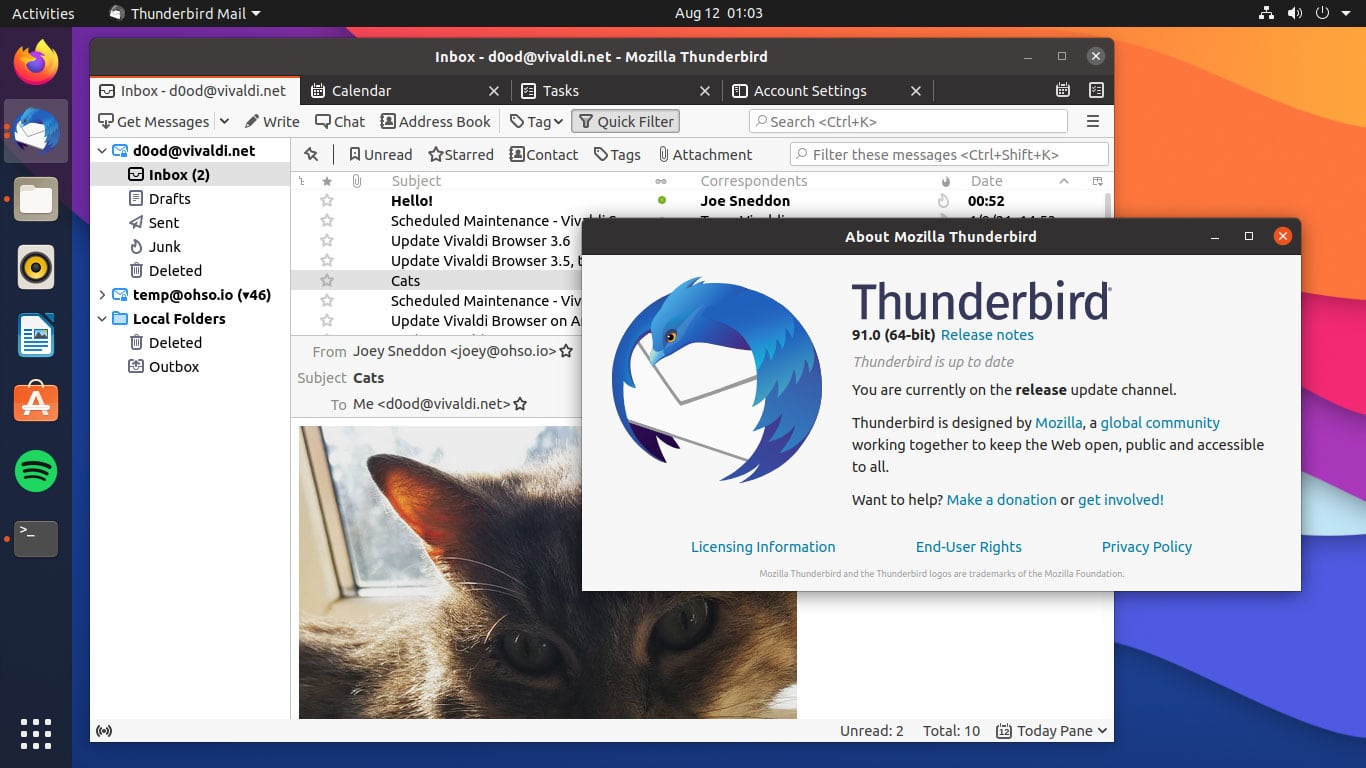The height and width of the screenshot is (768, 1366).
Task: Open the Chat view
Action: 340,122
